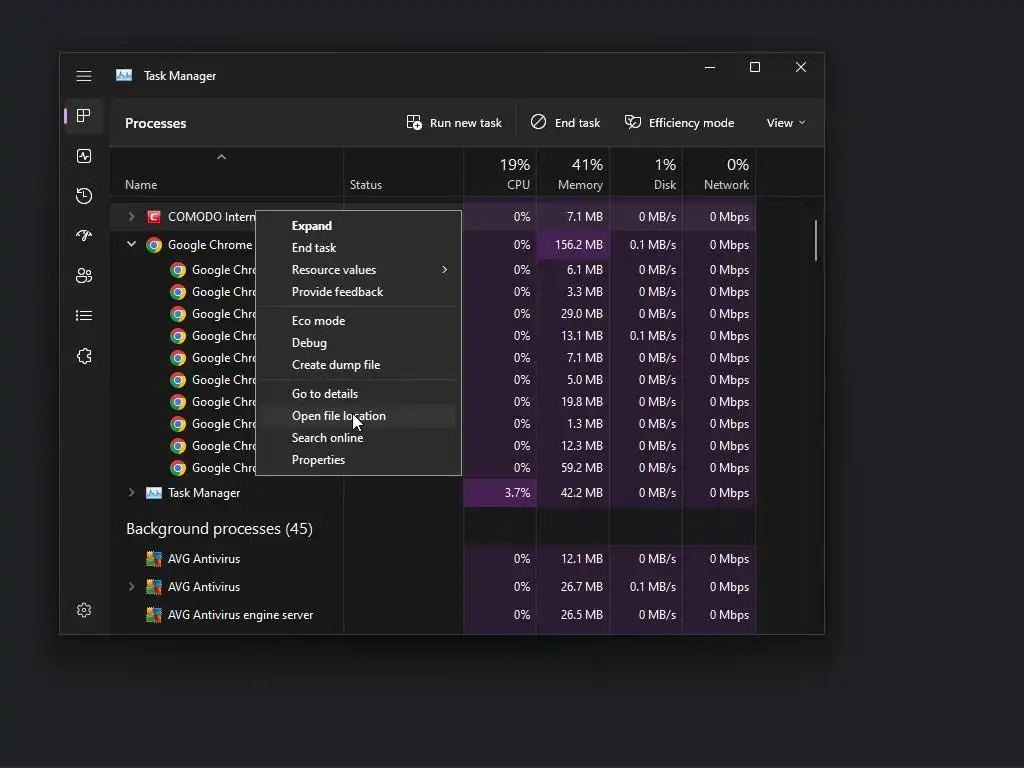The image size is (1024, 768).
Task: Click the 42.2 MB memory value
Action: coord(581,493)
